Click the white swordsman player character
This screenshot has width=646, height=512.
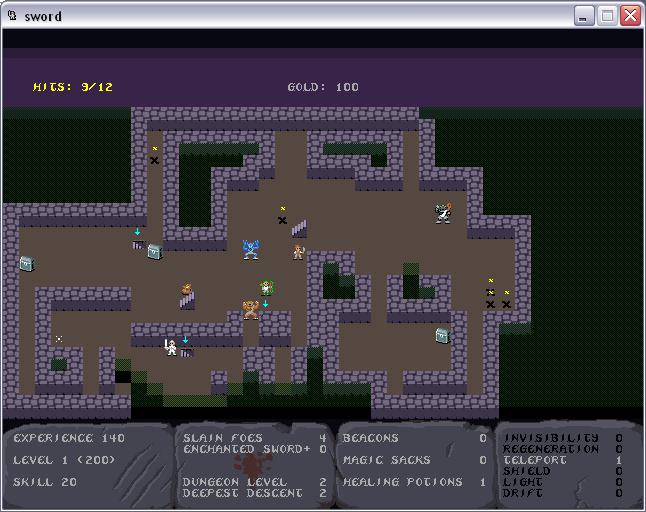[170, 348]
